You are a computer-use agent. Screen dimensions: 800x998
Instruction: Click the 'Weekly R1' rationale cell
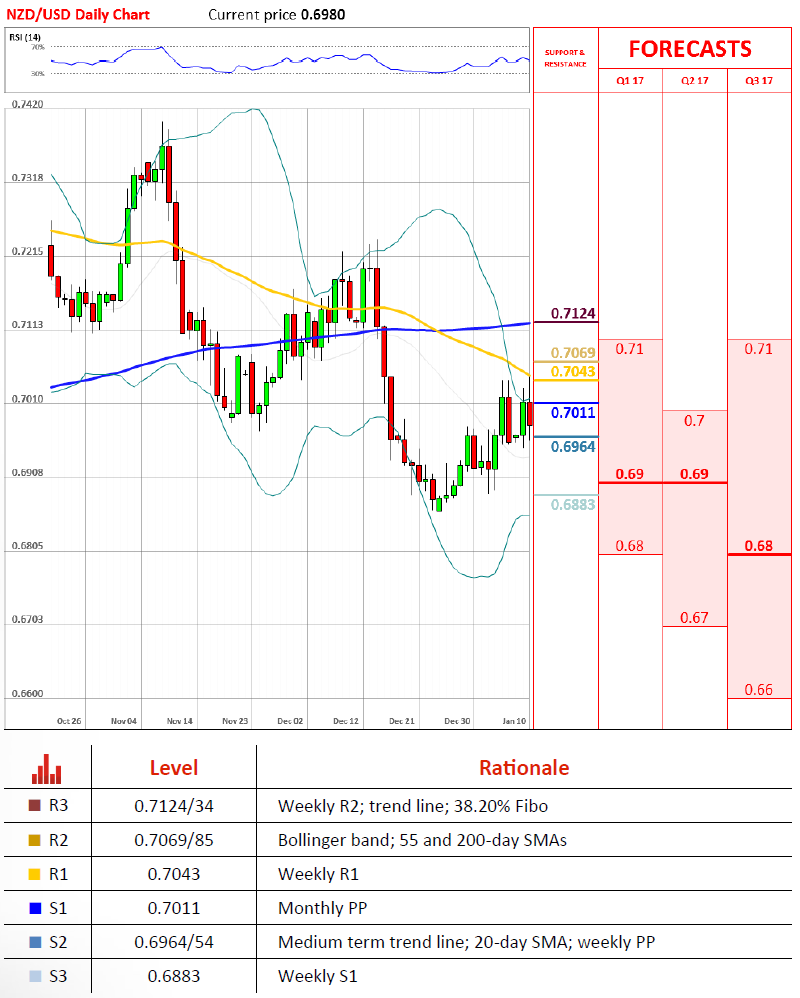tap(318, 874)
